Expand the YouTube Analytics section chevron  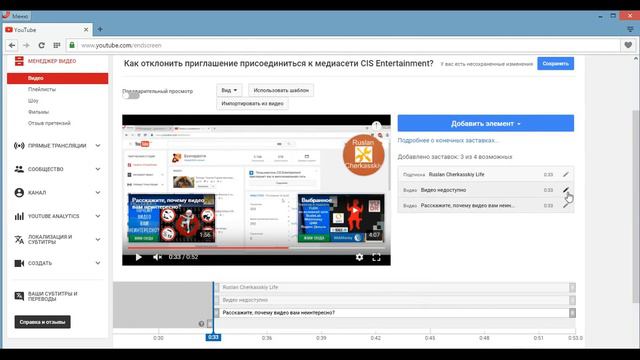click(x=98, y=216)
